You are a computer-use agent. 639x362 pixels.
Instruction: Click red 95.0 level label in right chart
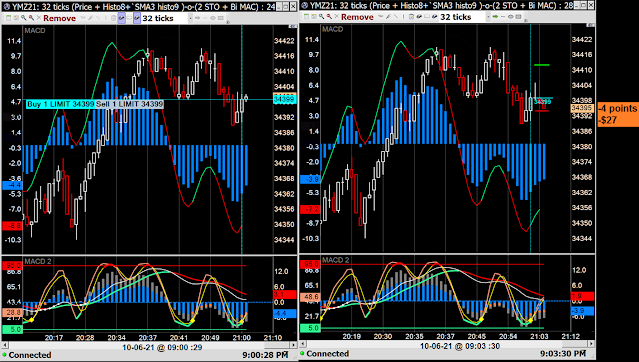coord(310,264)
